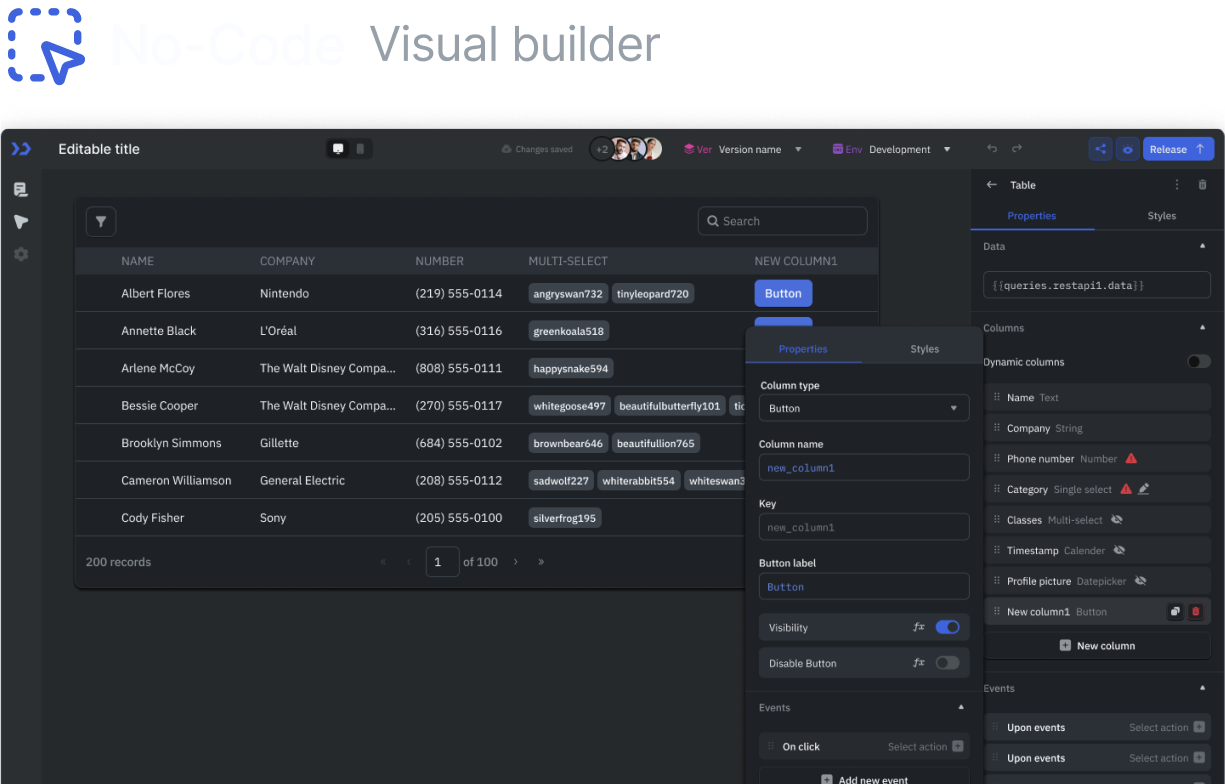Enable the Disable Button toggle

(947, 663)
